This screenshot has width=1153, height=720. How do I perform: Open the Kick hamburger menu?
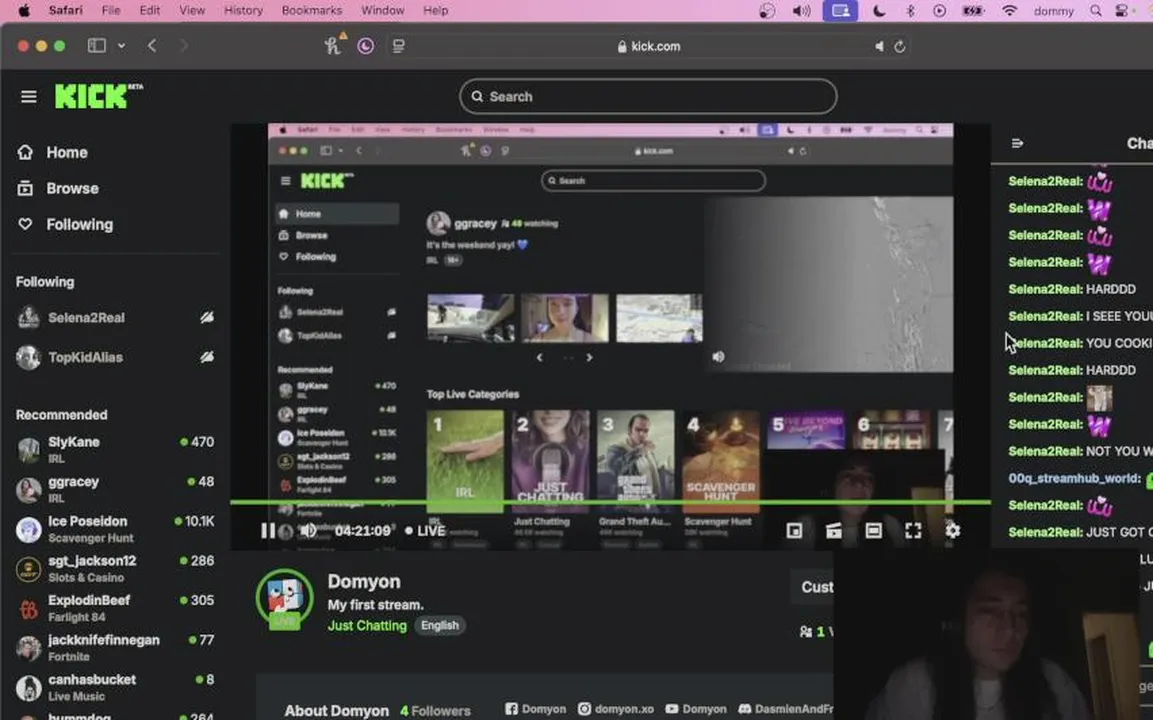pyautogui.click(x=29, y=96)
